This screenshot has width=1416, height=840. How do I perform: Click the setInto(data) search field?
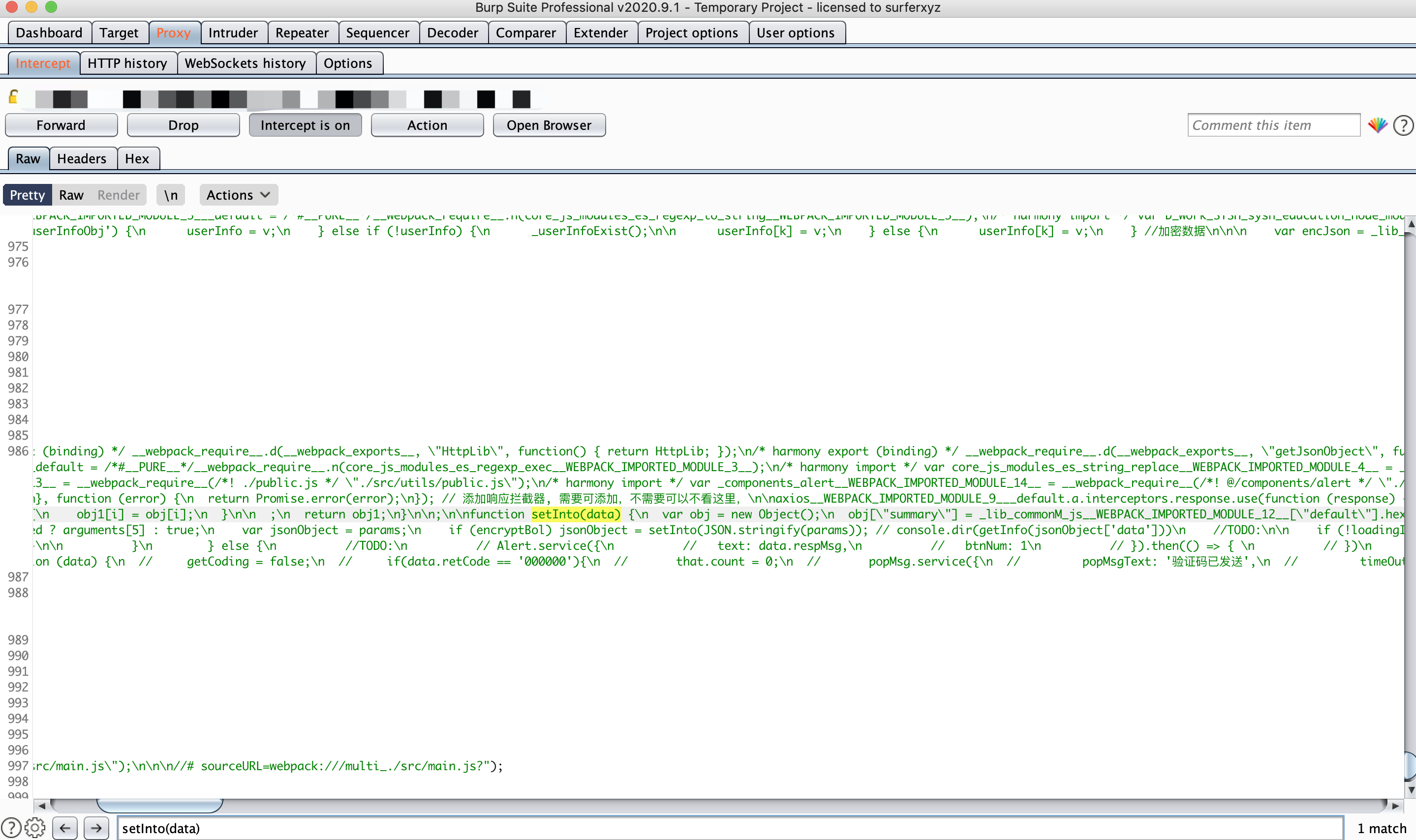[729, 828]
